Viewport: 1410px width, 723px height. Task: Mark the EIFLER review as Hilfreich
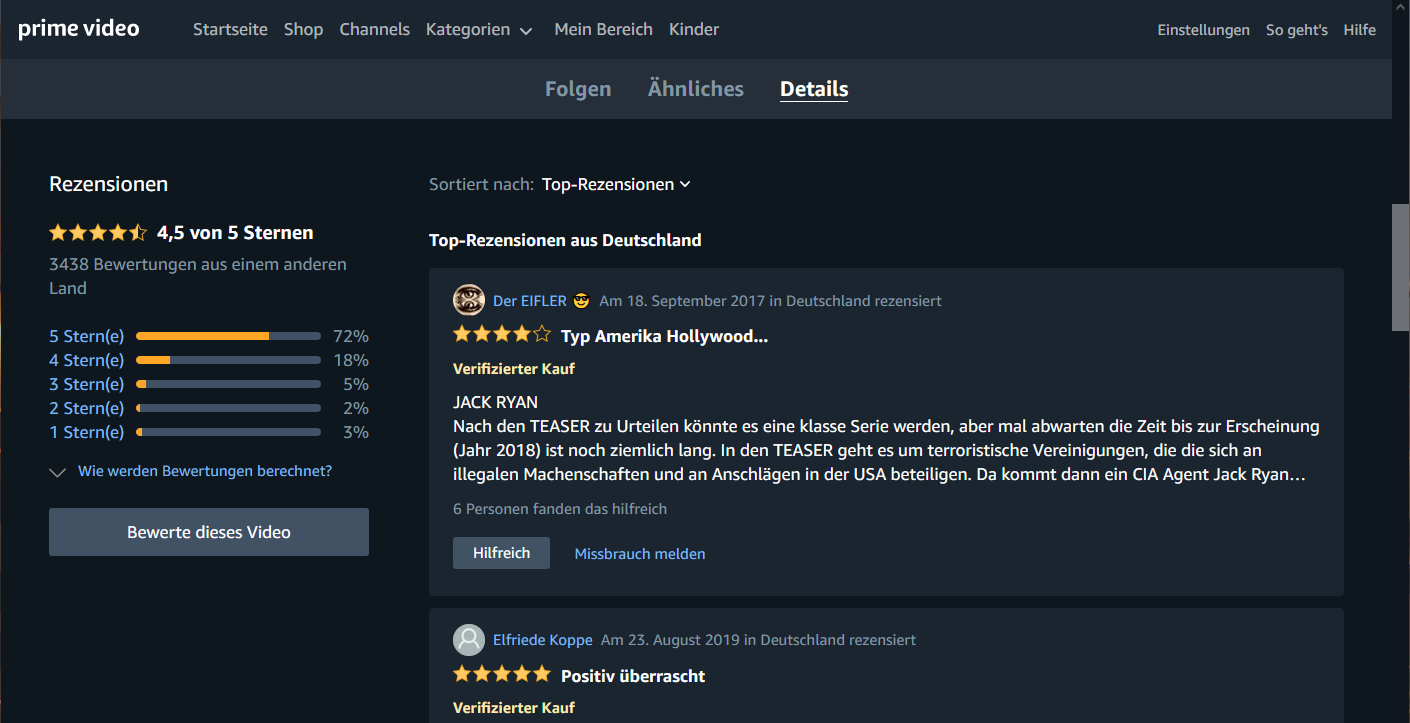(x=501, y=553)
